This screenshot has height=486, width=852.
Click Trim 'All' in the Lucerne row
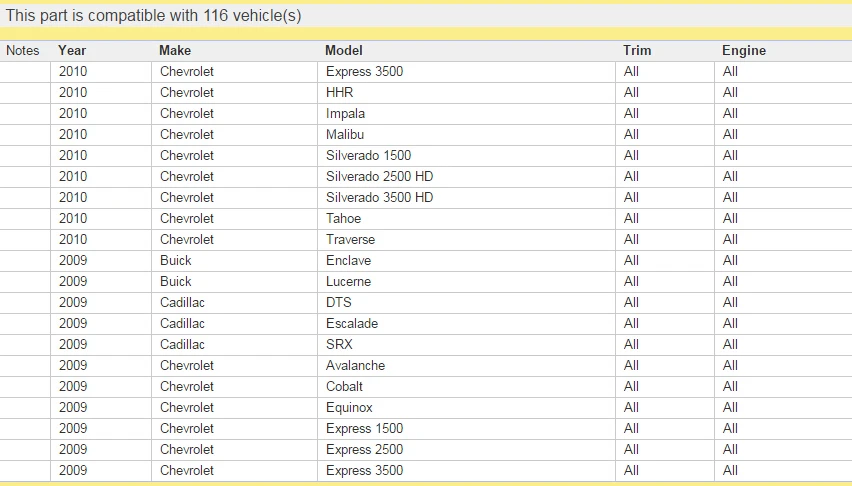tap(631, 282)
